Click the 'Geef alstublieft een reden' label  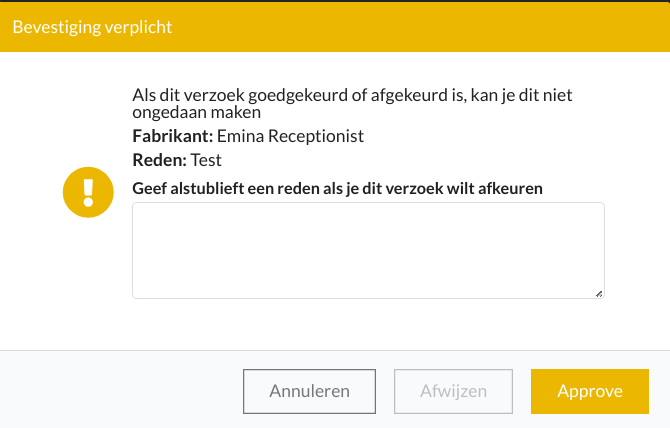tap(338, 188)
